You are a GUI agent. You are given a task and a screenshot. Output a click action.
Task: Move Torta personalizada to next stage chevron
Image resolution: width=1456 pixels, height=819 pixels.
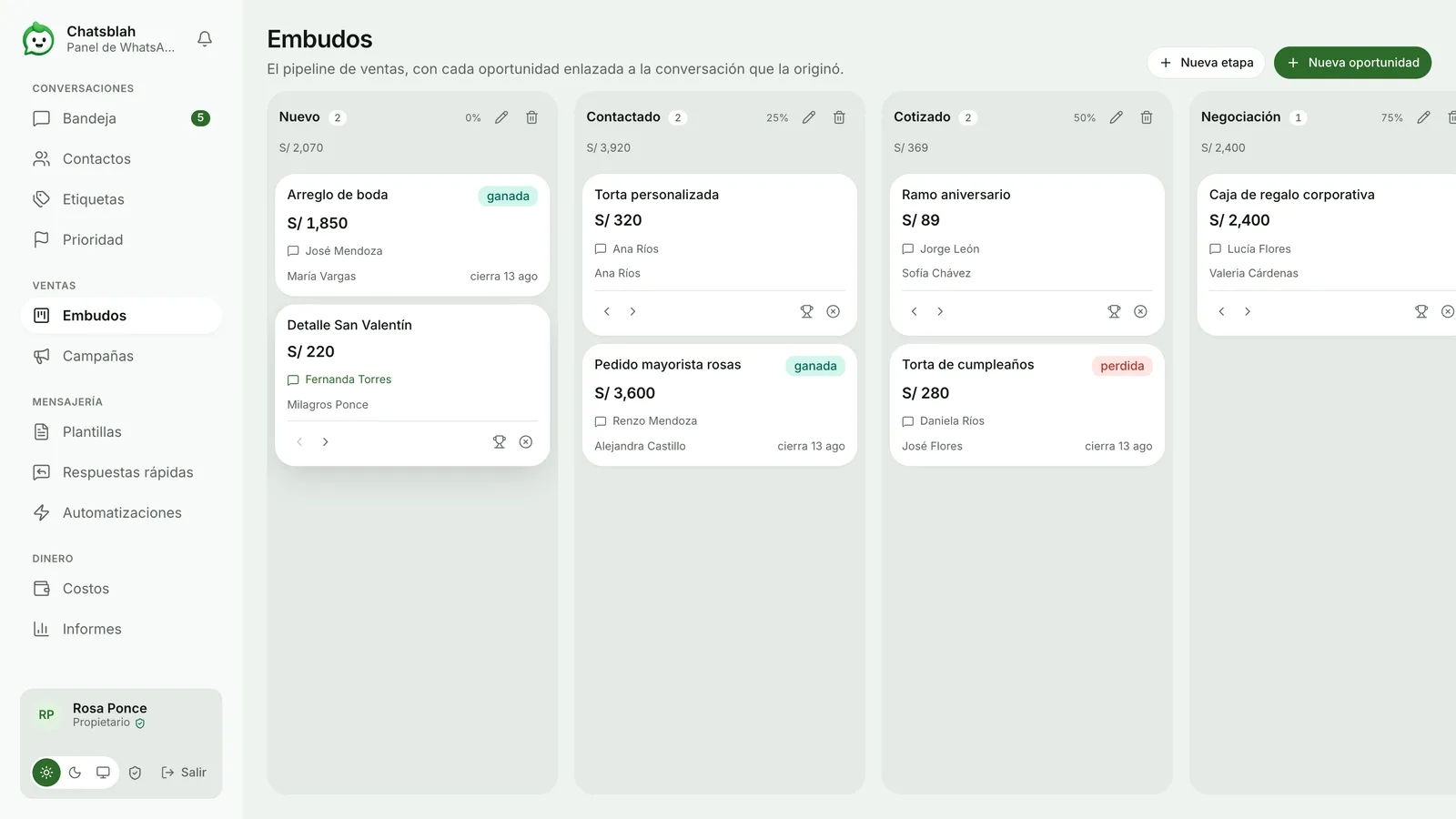(632, 311)
